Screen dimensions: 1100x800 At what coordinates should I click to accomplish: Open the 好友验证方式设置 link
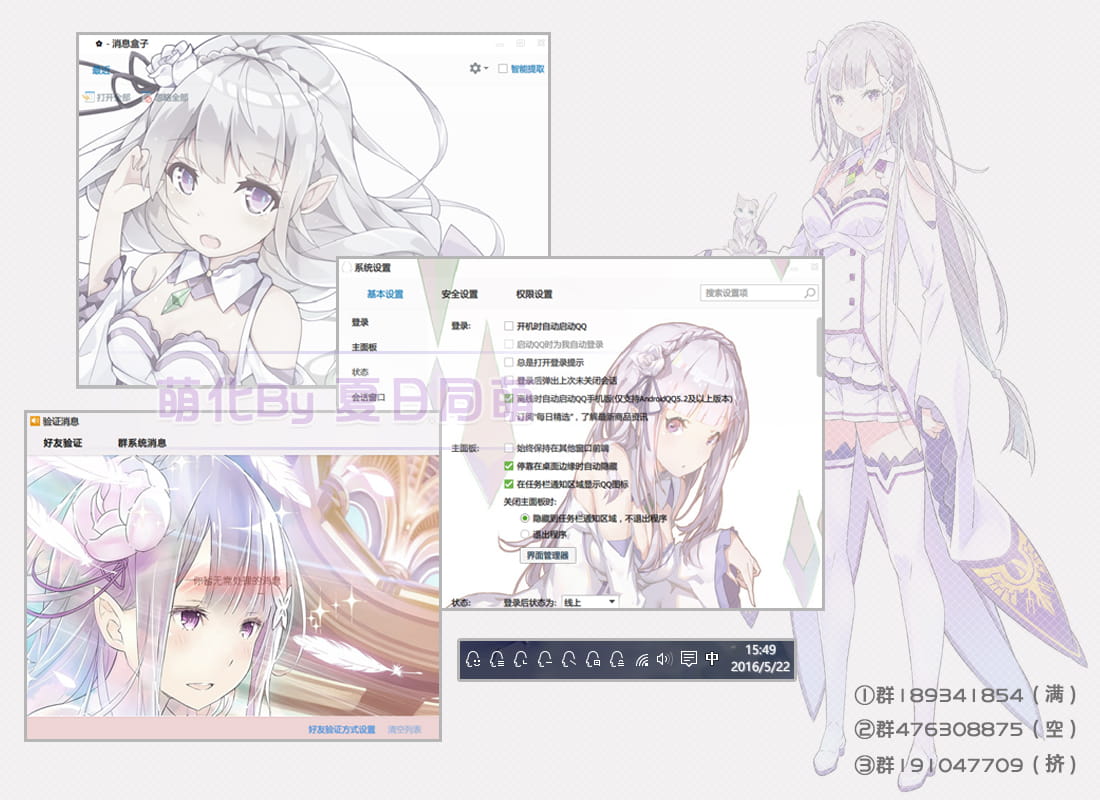coord(342,729)
